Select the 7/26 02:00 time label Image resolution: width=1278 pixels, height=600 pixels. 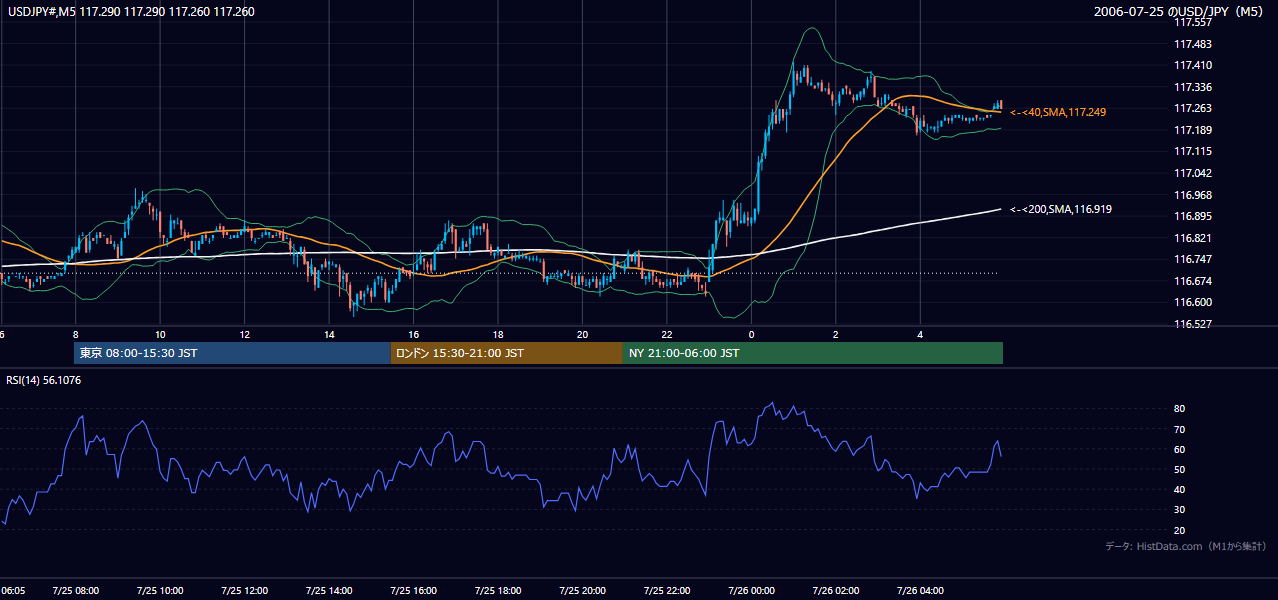(x=836, y=591)
